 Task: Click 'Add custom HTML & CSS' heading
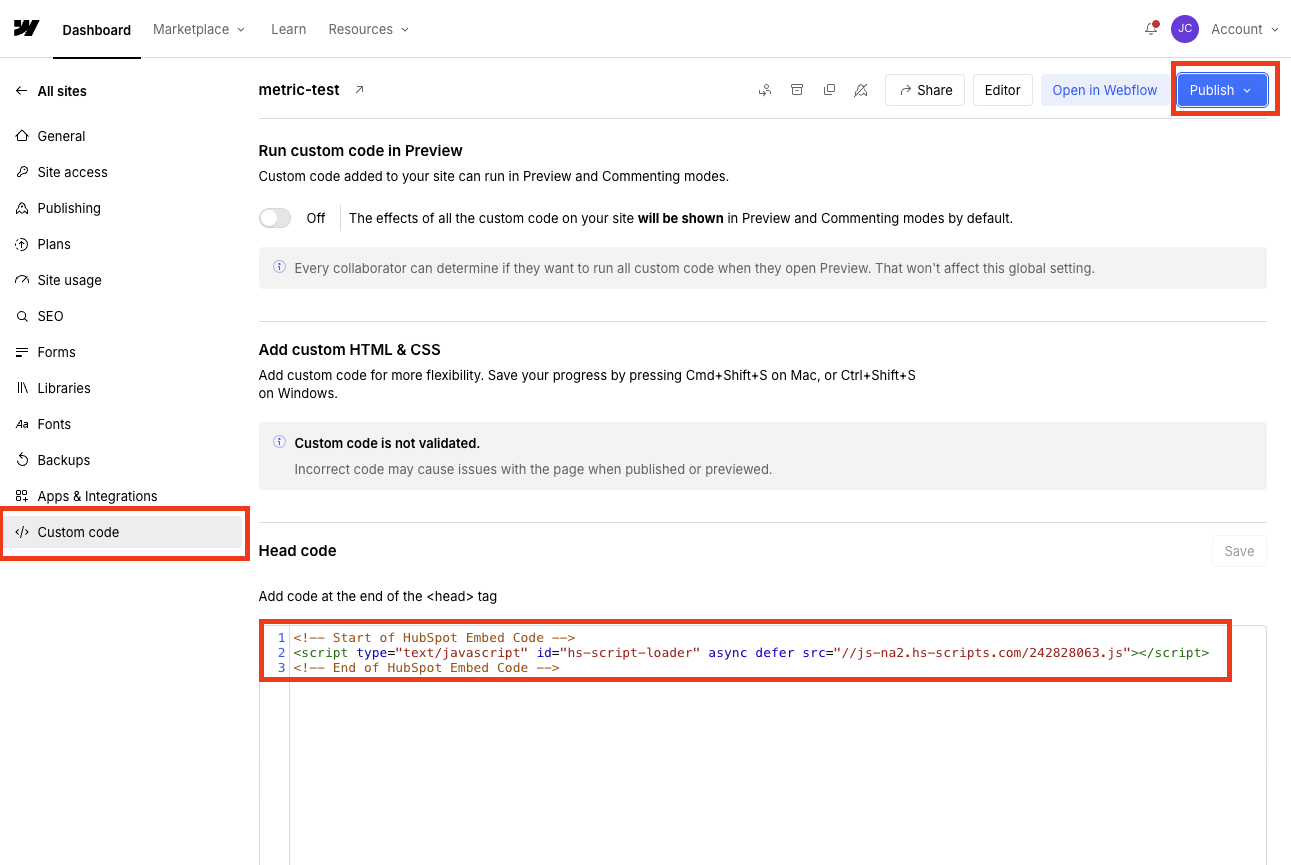click(349, 350)
